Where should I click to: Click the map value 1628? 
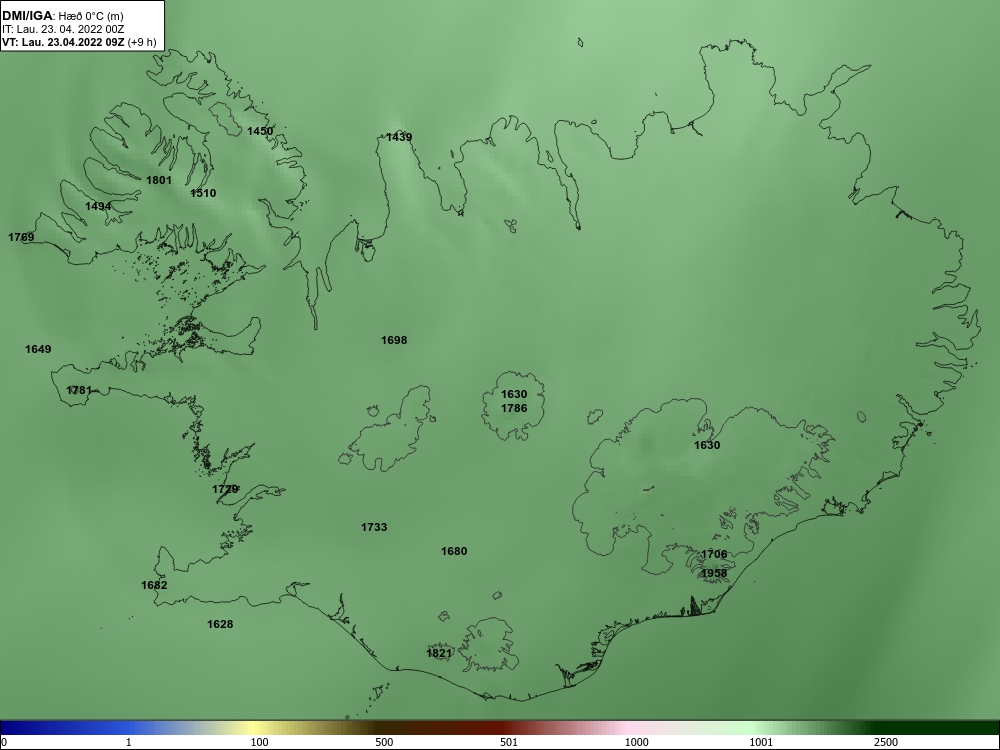(220, 624)
